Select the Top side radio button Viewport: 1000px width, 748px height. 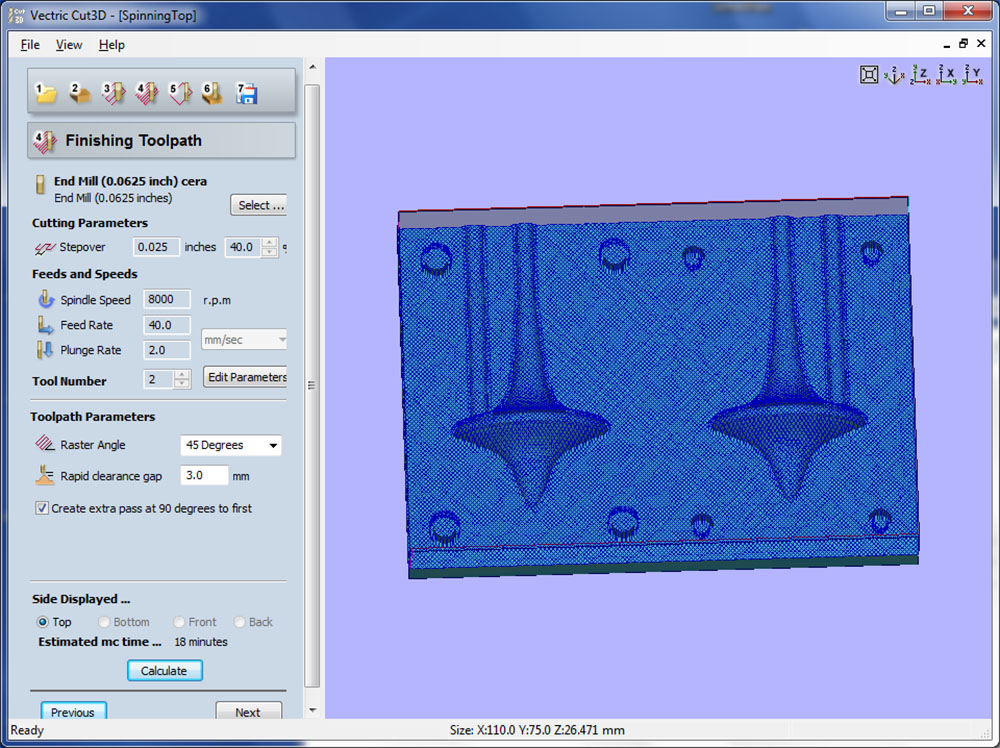pyautogui.click(x=43, y=622)
